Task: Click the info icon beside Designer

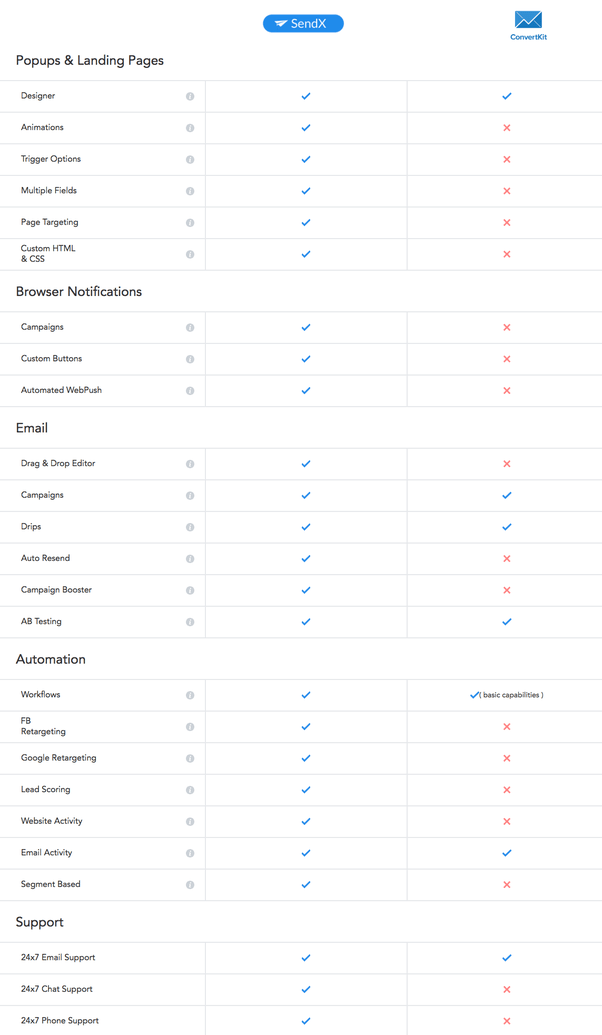Action: [x=189, y=96]
